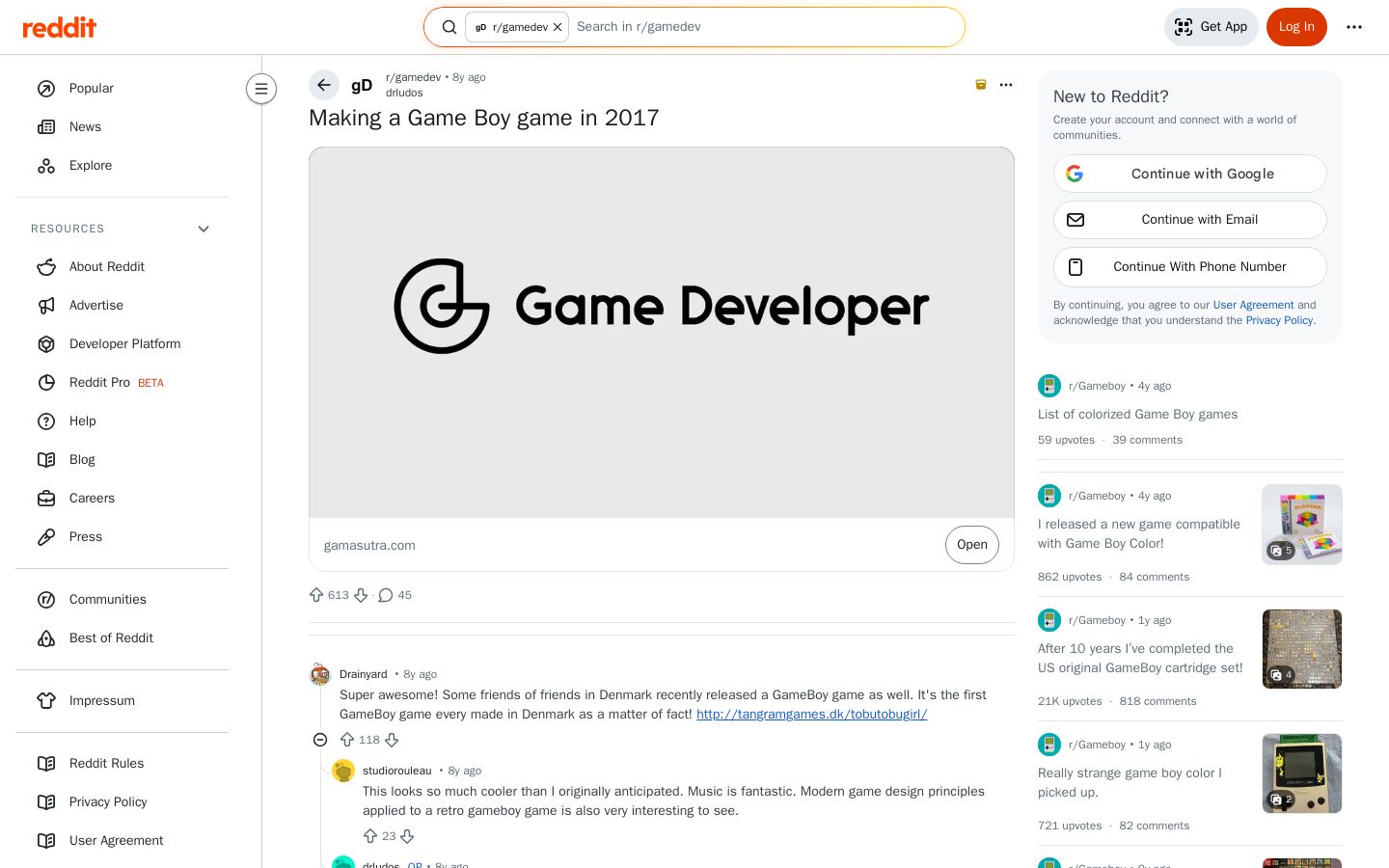This screenshot has width=1389, height=868.
Task: Open Drainyard's user profile
Action: point(363,674)
